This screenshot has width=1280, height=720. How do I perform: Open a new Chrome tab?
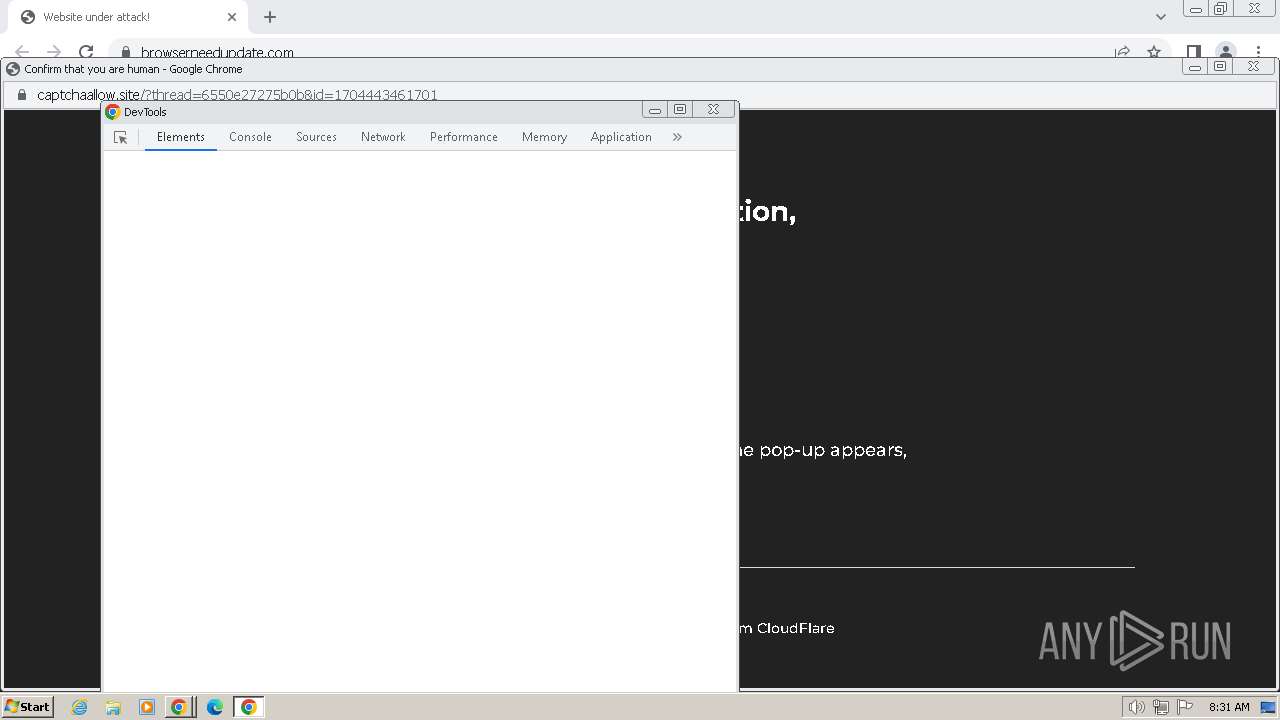(x=270, y=17)
